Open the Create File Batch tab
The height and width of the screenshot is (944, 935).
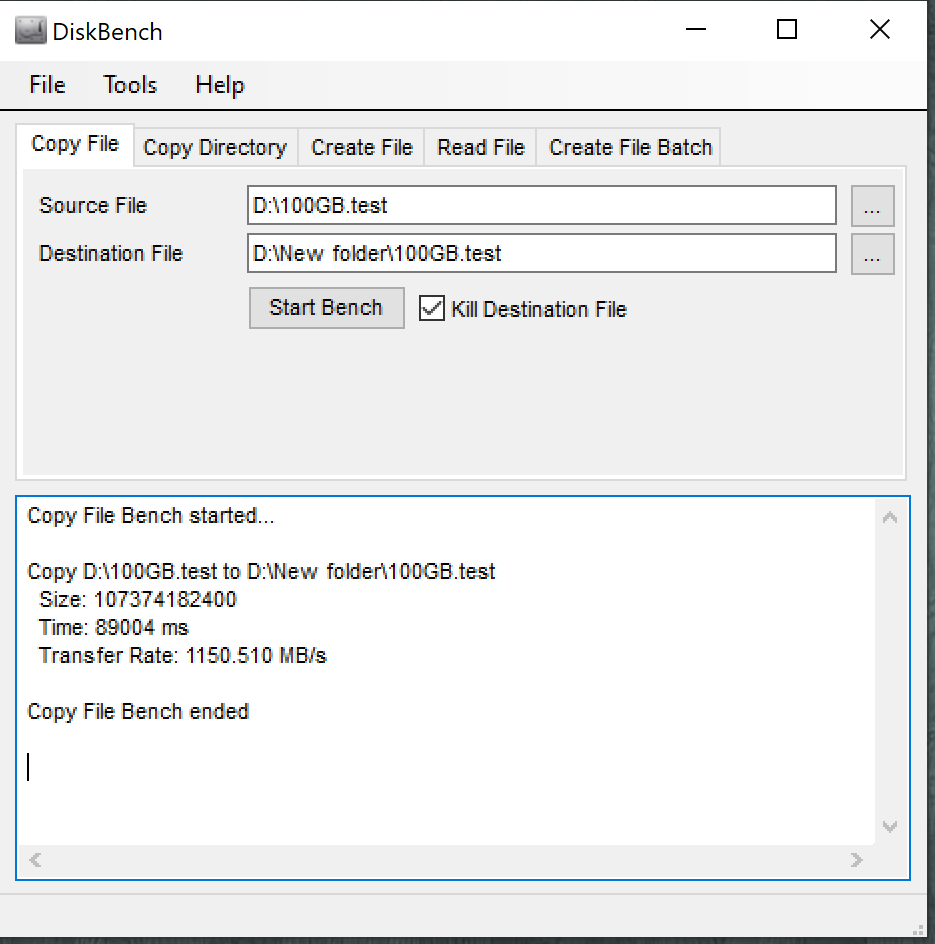(630, 148)
